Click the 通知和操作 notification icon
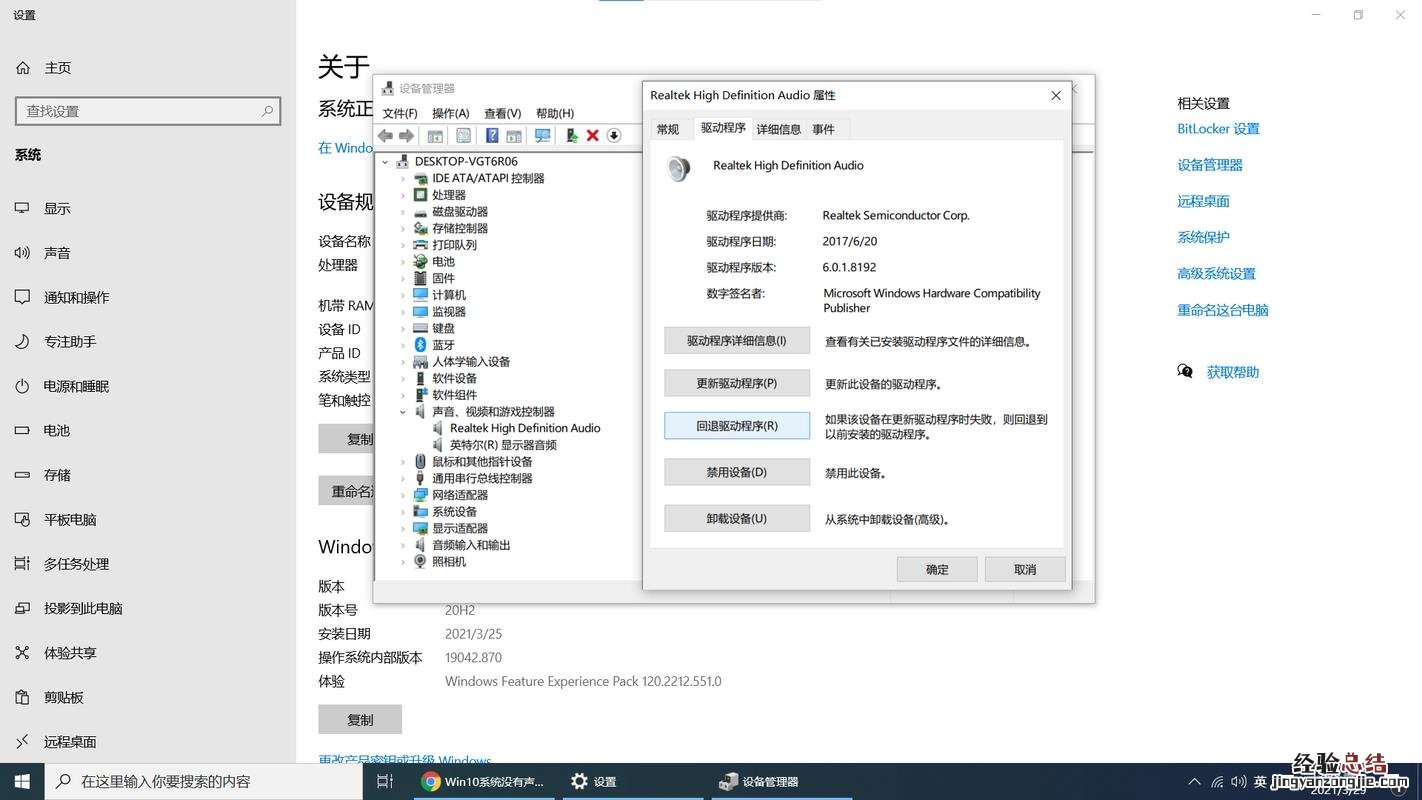The image size is (1422, 800). click(x=22, y=297)
